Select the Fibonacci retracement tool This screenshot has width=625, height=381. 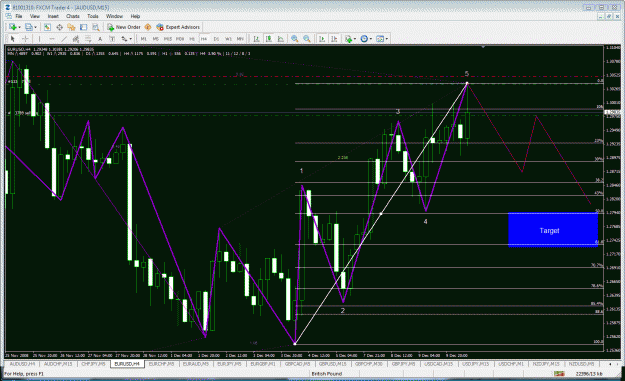88,39
